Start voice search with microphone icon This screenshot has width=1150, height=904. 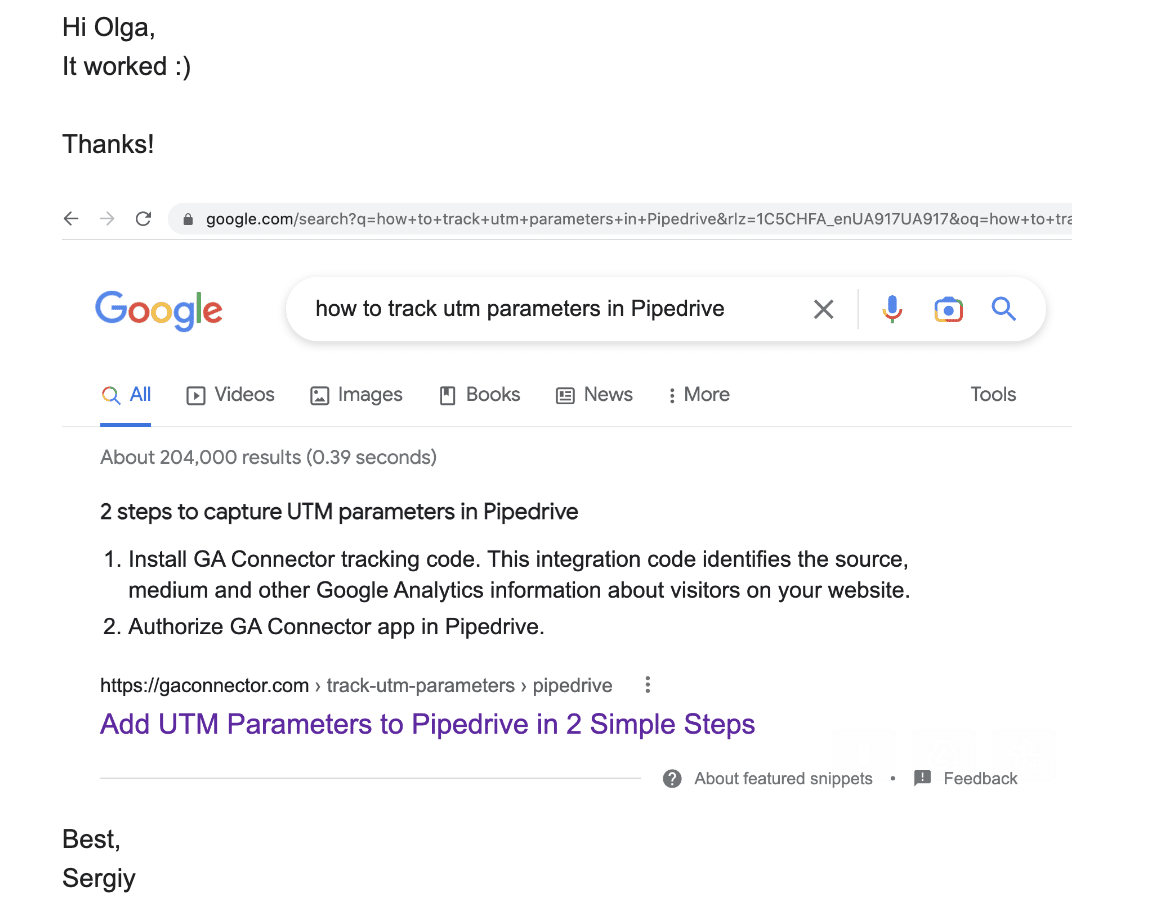tap(892, 310)
